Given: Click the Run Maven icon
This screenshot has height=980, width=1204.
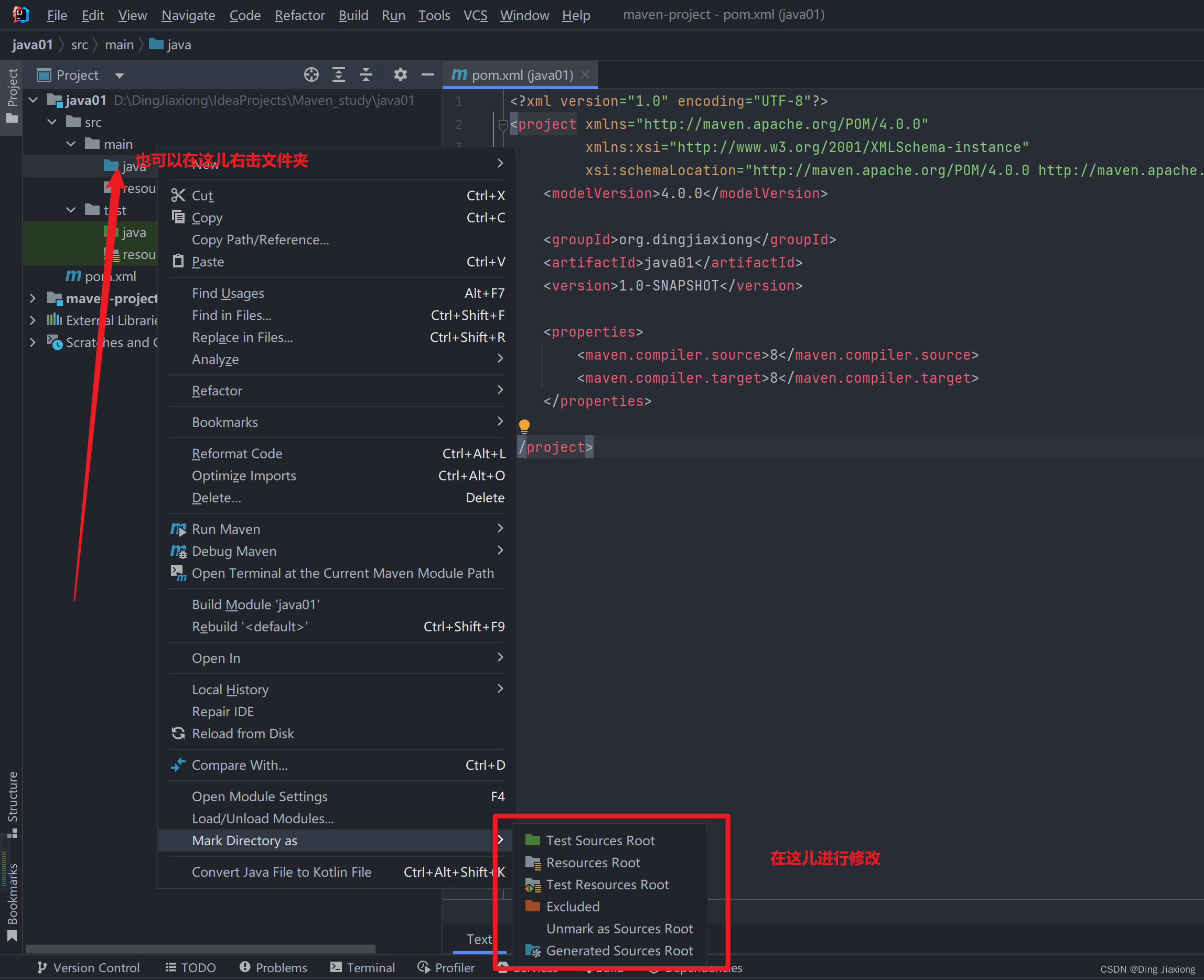Looking at the screenshot, I should [x=178, y=529].
